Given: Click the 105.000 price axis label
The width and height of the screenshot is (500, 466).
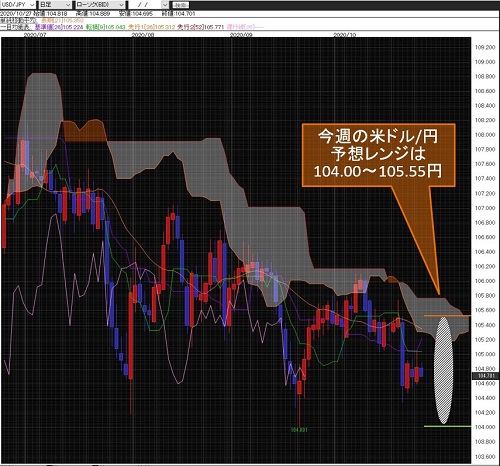Looking at the screenshot, I should [485, 354].
